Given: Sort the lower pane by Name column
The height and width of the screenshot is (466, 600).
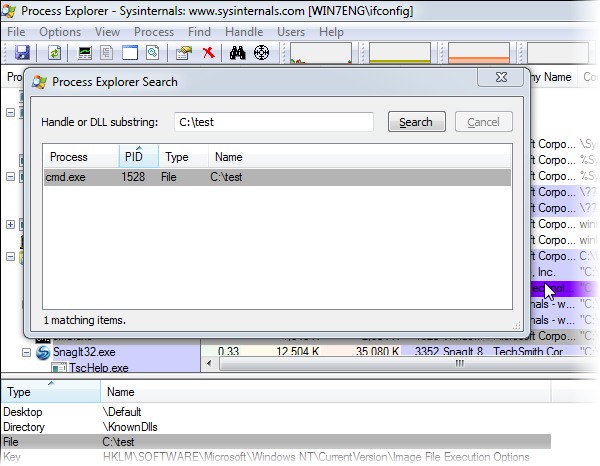Looking at the screenshot, I should pos(326,392).
